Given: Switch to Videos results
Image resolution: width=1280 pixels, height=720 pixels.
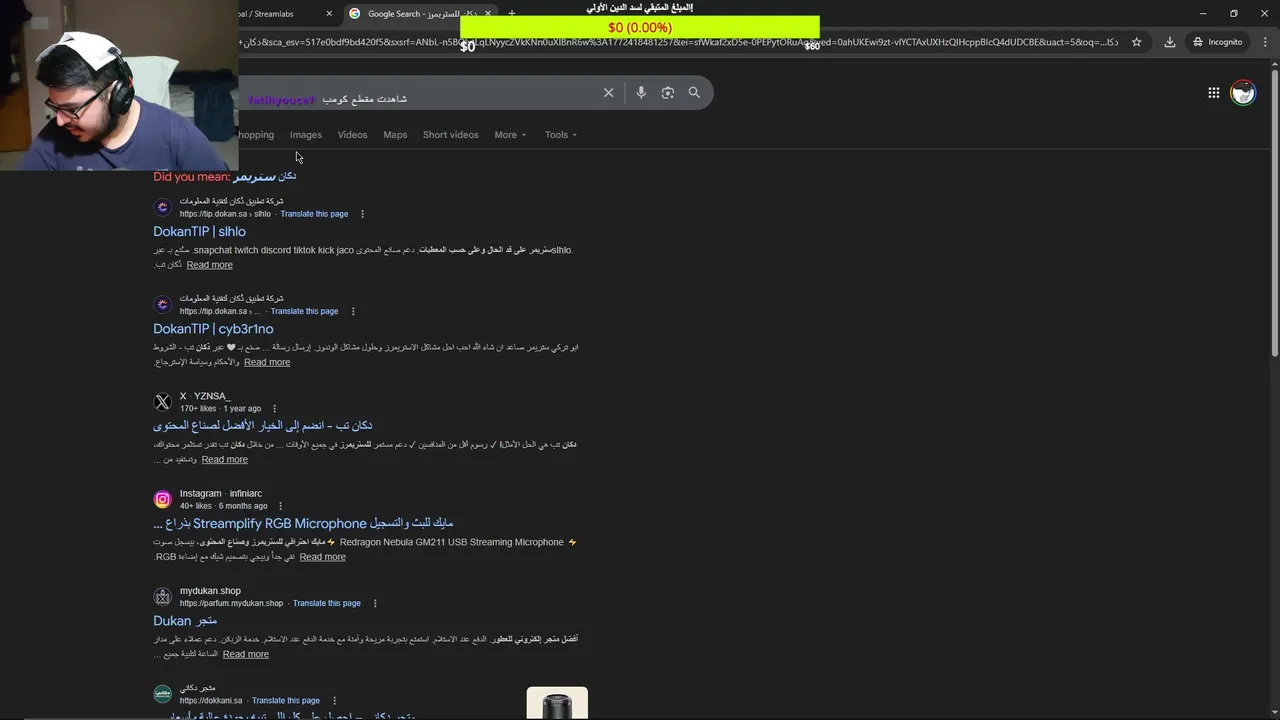Looking at the screenshot, I should coord(352,135).
